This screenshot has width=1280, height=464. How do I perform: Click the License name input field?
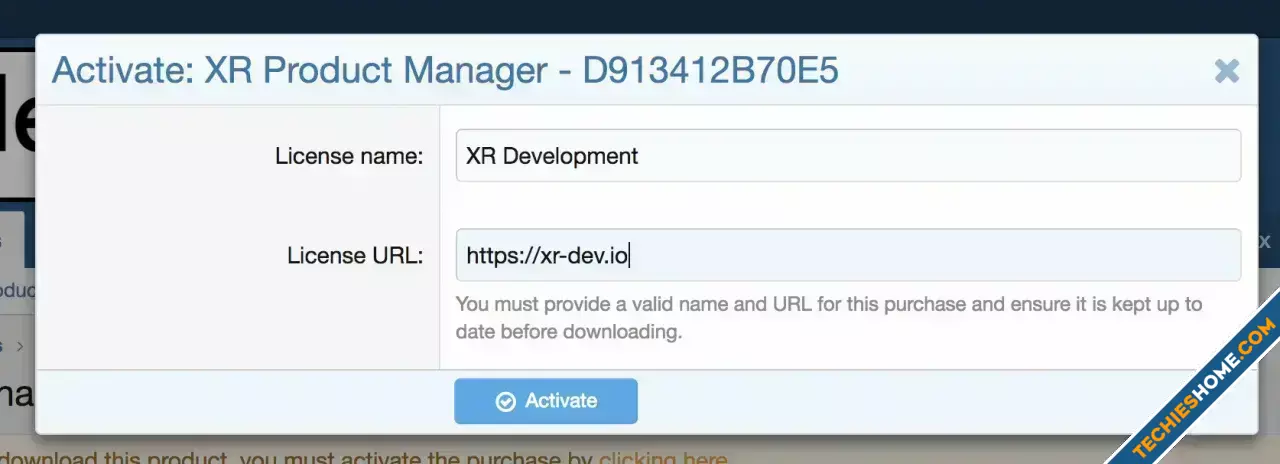tap(848, 156)
